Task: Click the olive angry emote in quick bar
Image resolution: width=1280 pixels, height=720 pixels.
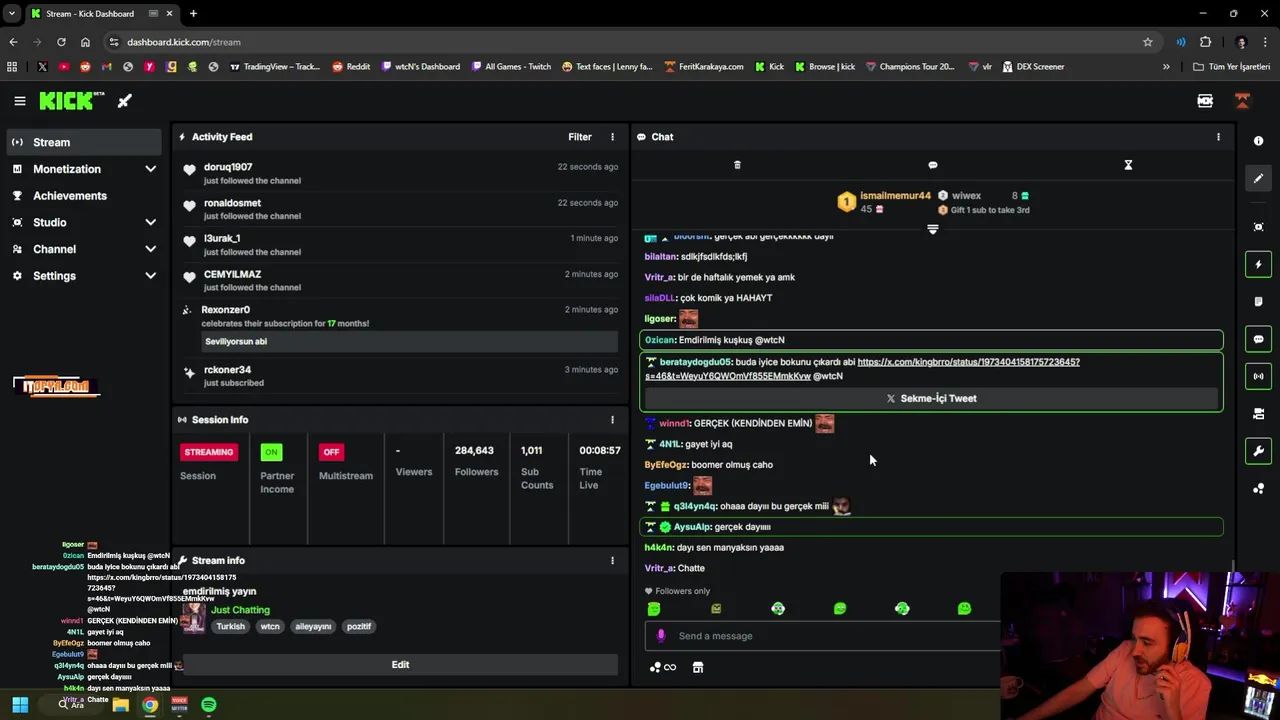Action: 716,609
